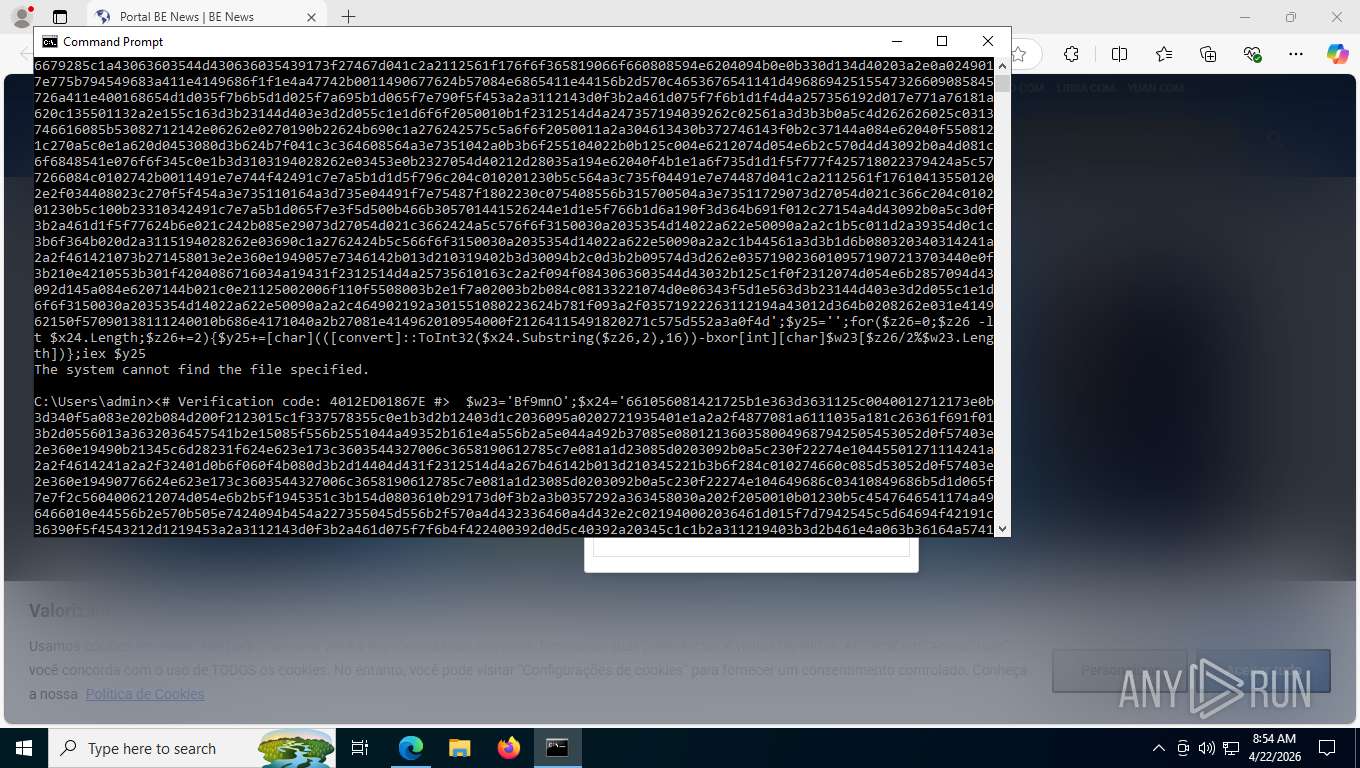Click the Command Prompt title bar icon
This screenshot has height=768, width=1360.
click(49, 42)
